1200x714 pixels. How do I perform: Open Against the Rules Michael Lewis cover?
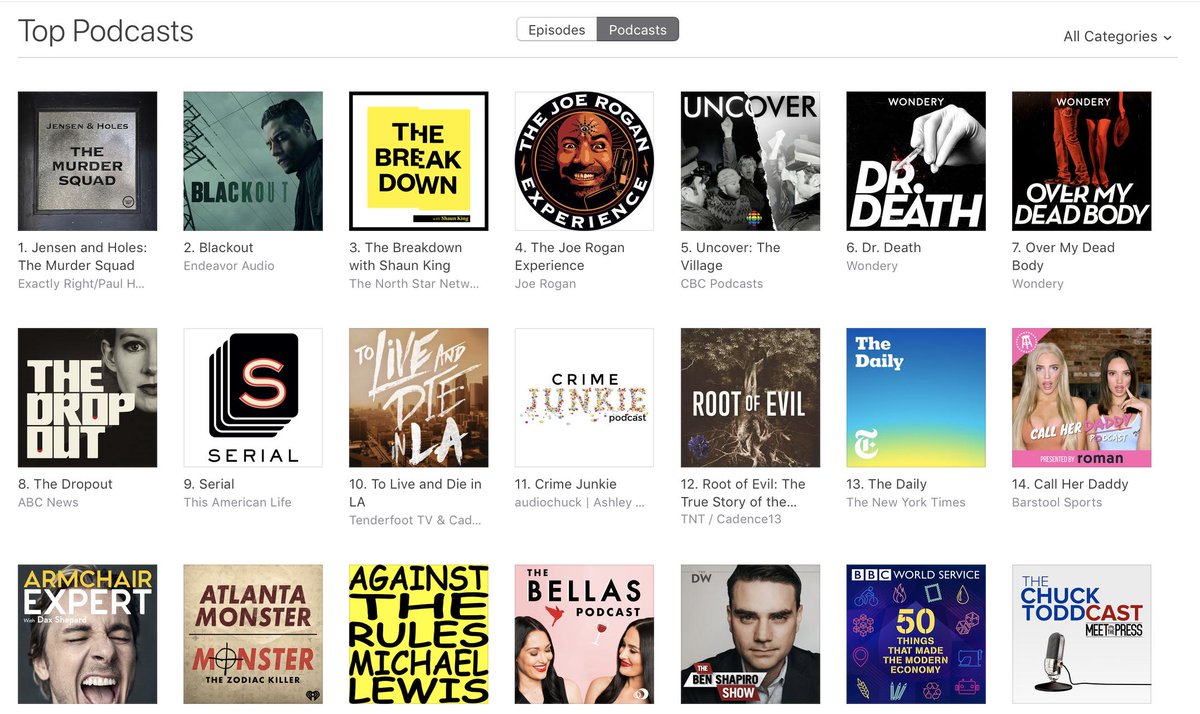[x=419, y=634]
